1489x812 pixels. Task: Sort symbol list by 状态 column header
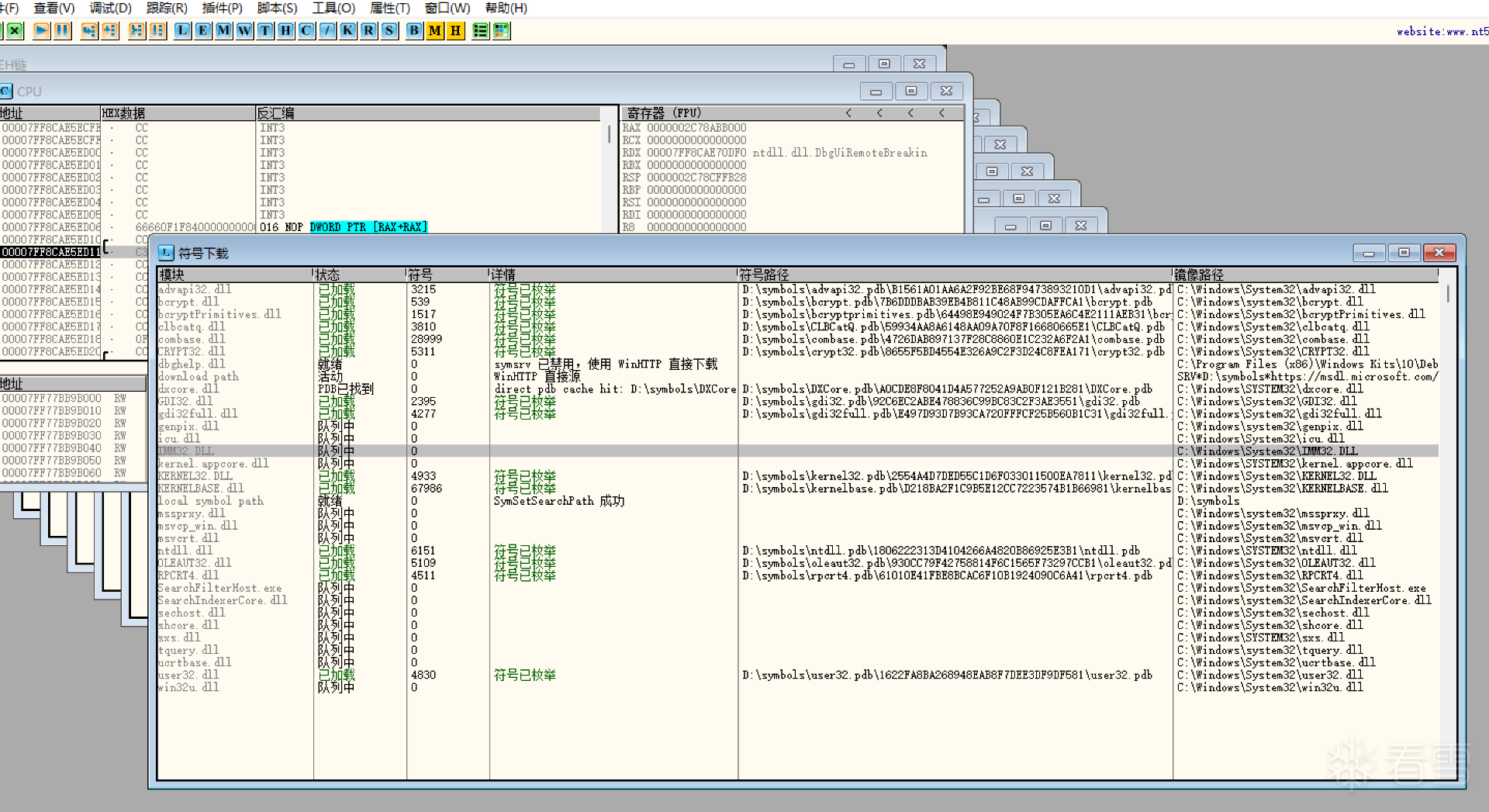point(360,275)
